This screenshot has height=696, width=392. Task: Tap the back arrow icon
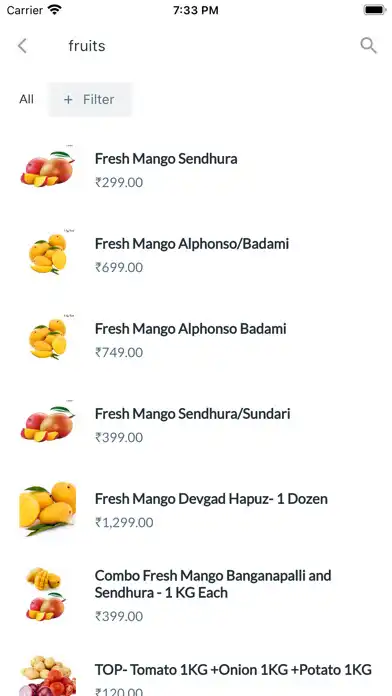tap(22, 46)
